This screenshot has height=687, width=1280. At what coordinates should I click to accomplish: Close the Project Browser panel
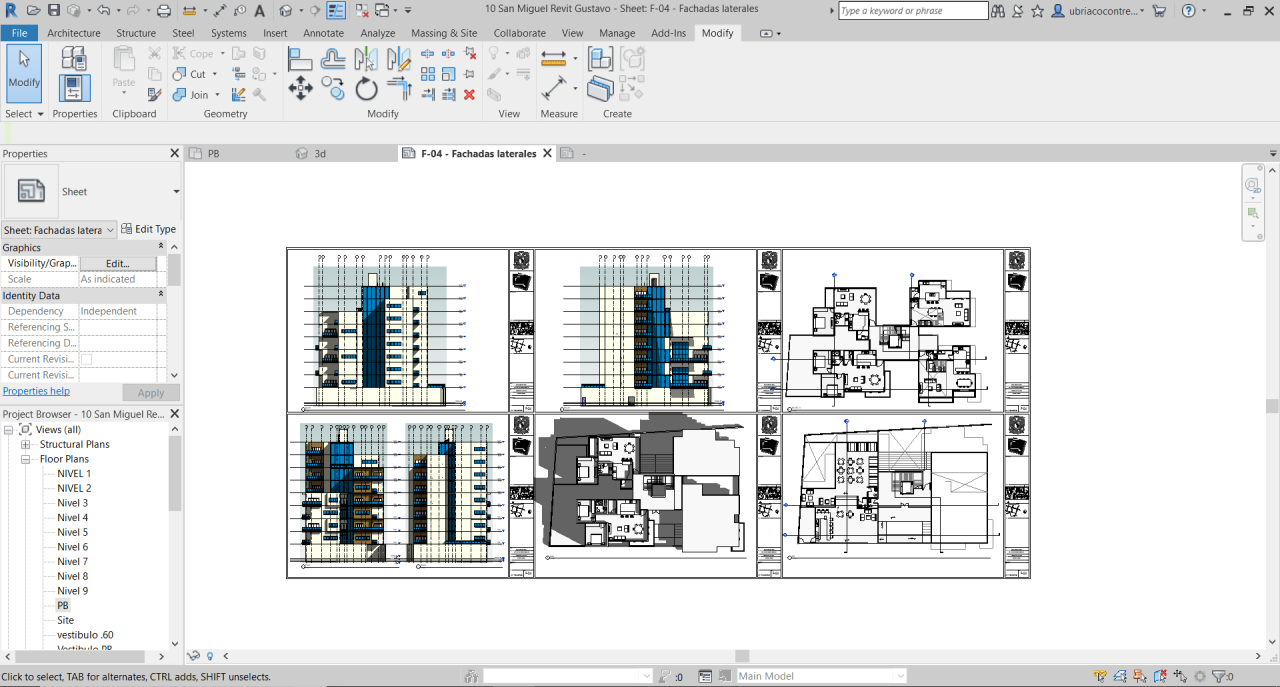[x=174, y=414]
